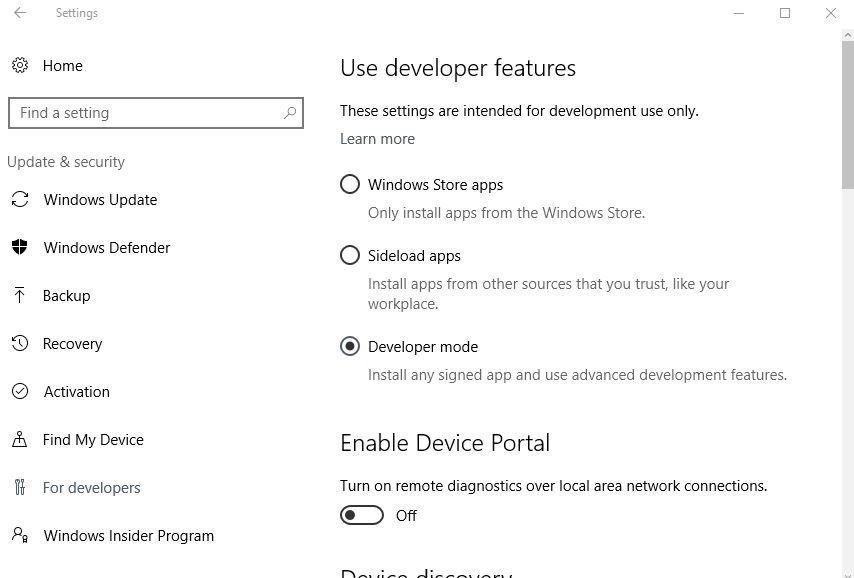Click the 'Install any signed app' description

(577, 375)
